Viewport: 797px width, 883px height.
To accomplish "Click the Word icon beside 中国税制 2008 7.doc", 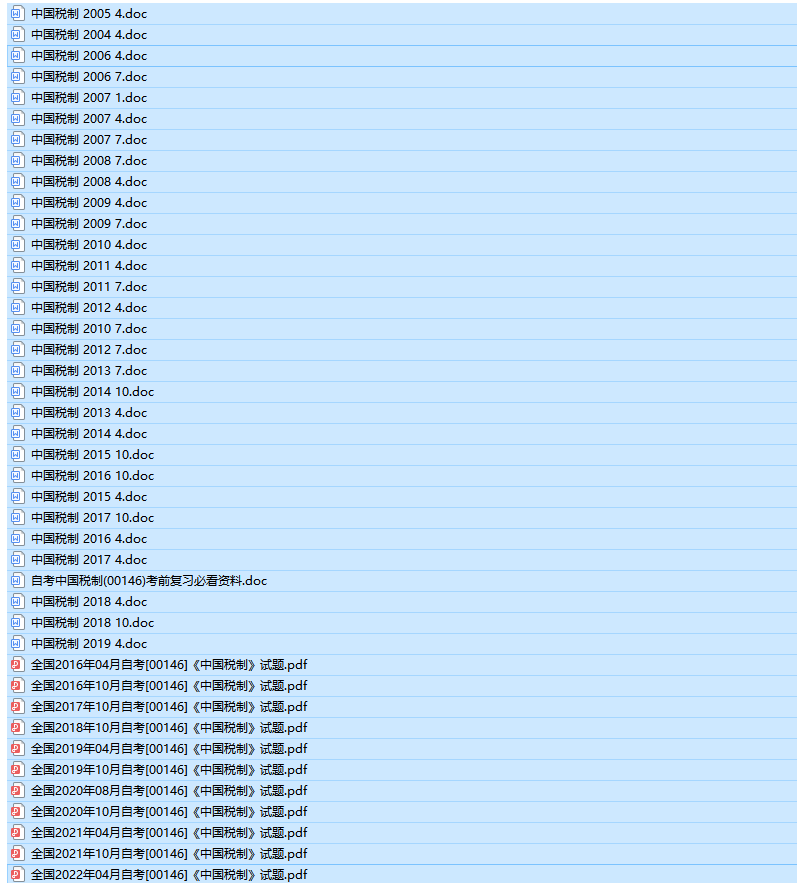I will [x=17, y=160].
